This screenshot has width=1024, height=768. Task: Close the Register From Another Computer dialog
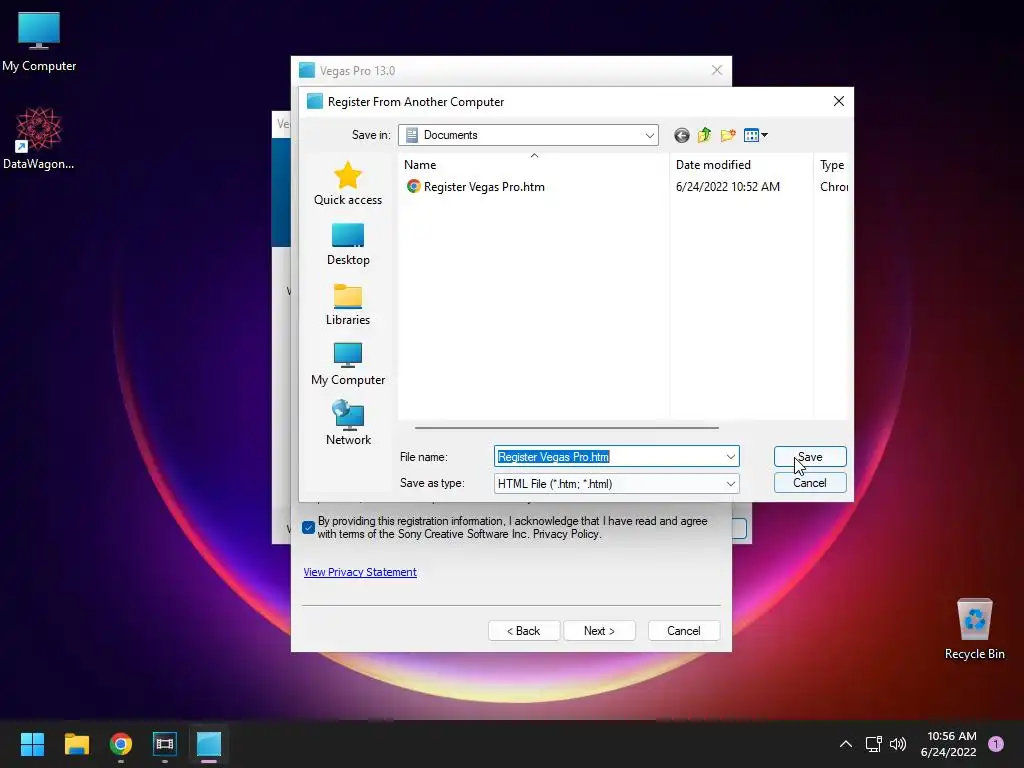pyautogui.click(x=839, y=101)
